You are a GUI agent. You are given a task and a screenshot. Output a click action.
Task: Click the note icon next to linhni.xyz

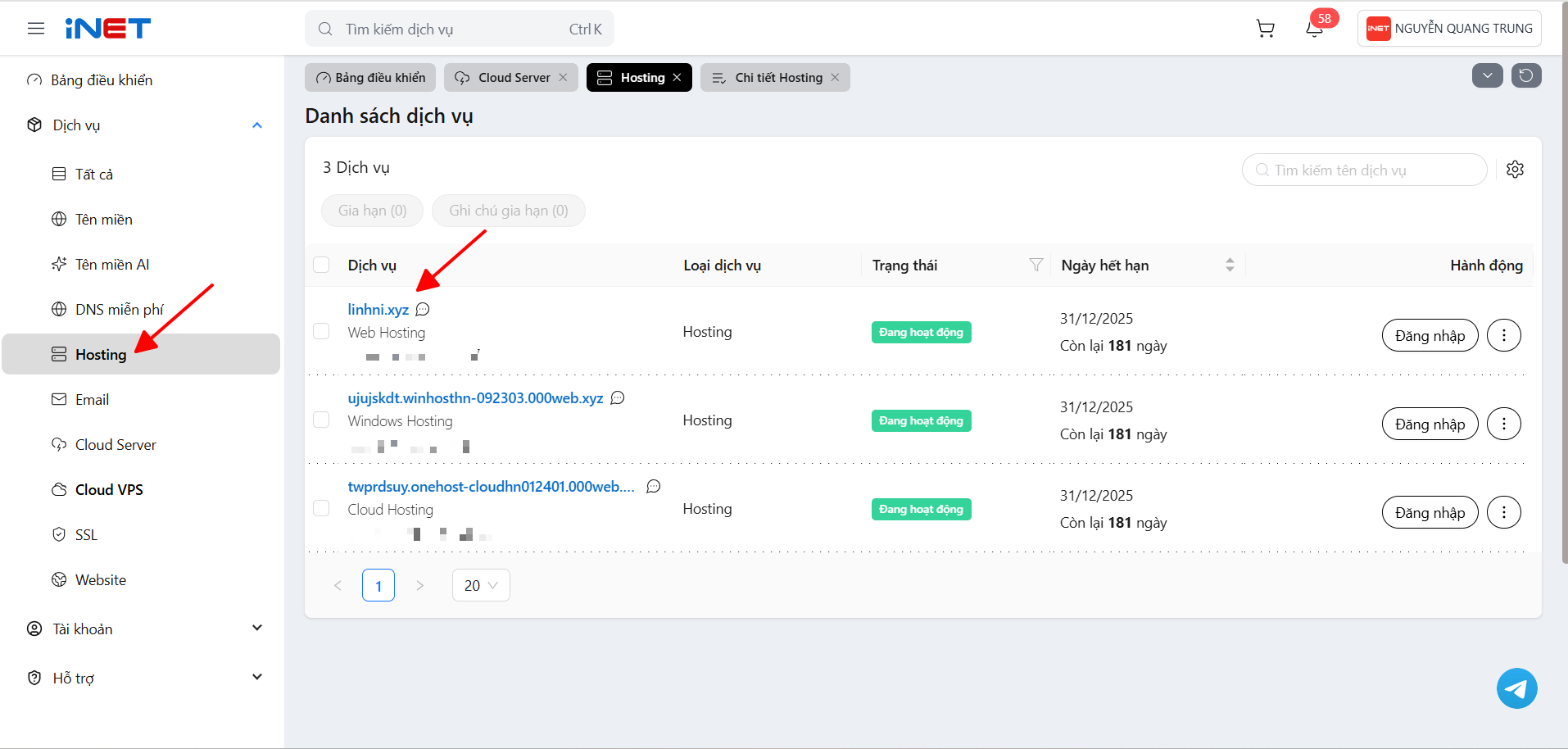(423, 309)
